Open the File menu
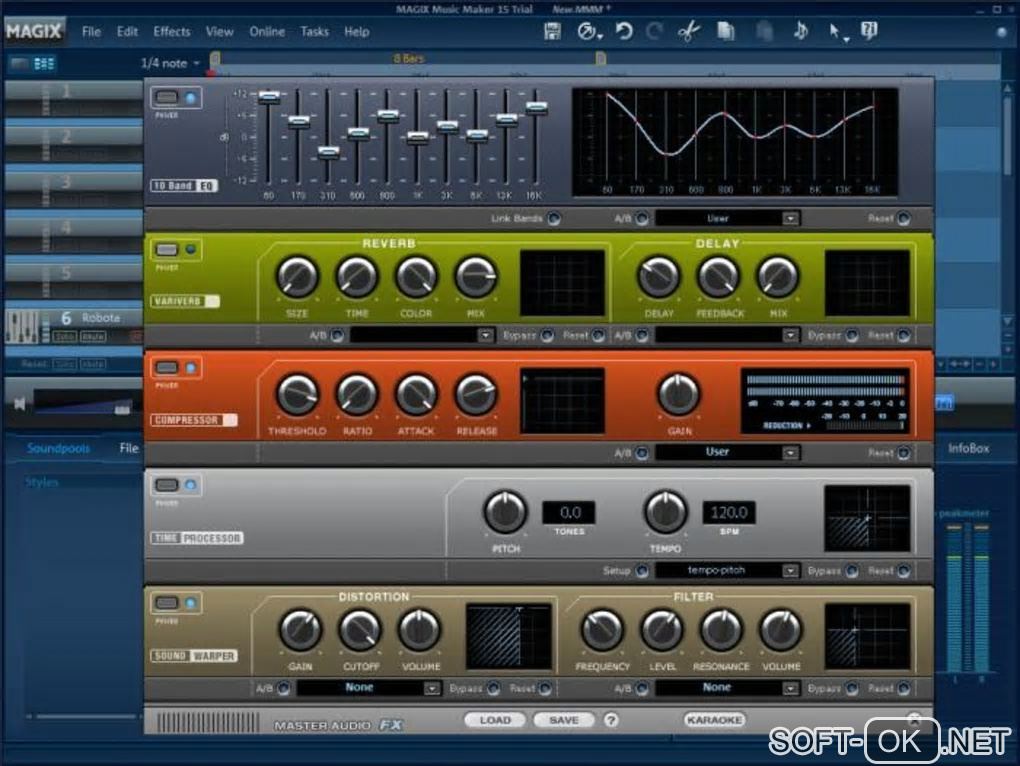This screenshot has height=766, width=1020. click(x=91, y=31)
